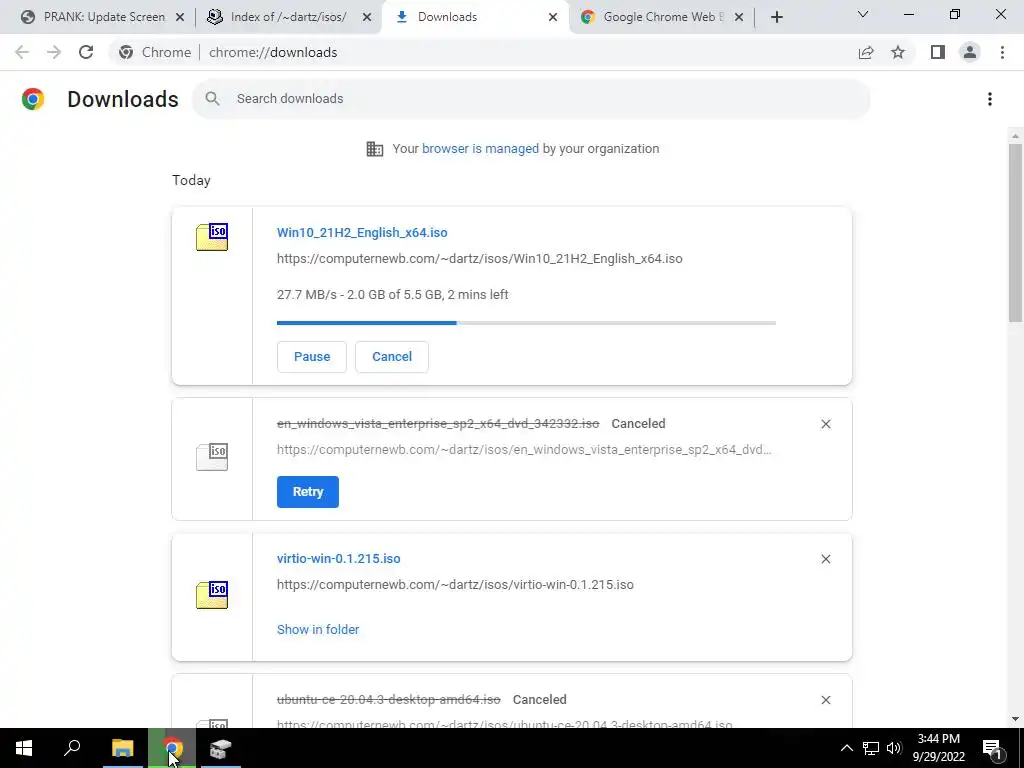Close the PRANK: Update Screen tab
Viewport: 1024px width, 768px height.
180,17
